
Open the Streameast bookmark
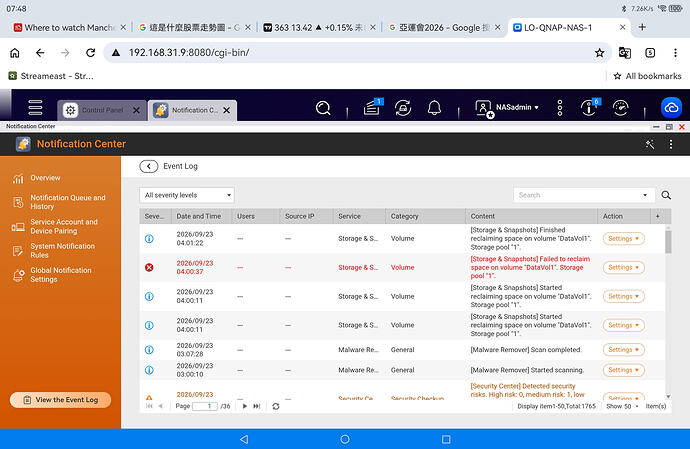pyautogui.click(x=51, y=76)
